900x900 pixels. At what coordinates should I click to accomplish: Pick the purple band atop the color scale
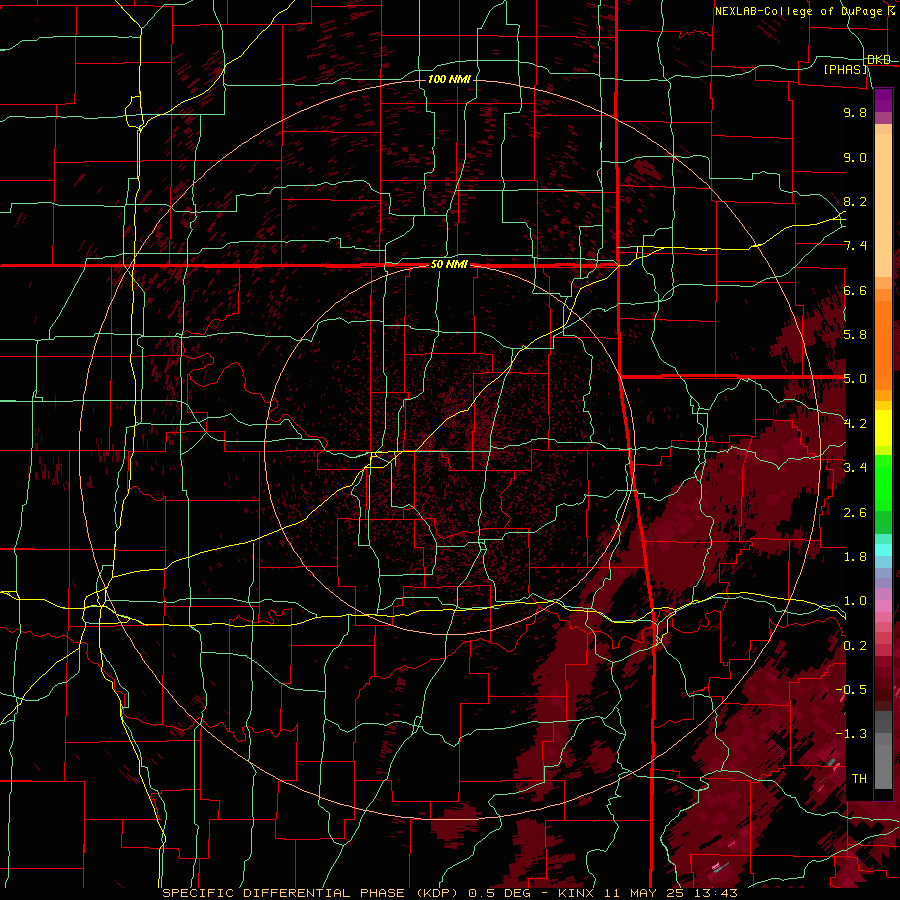(x=883, y=100)
